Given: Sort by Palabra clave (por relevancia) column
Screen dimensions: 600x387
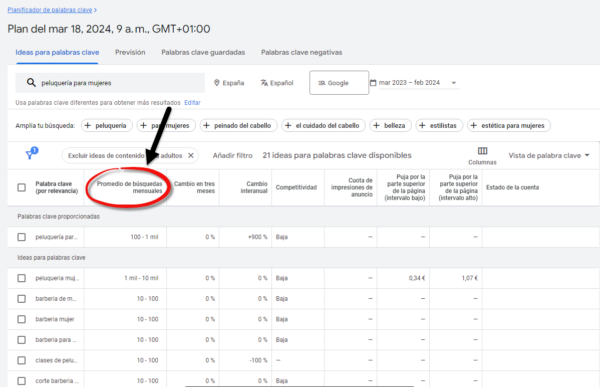Looking at the screenshot, I should click(57, 188).
